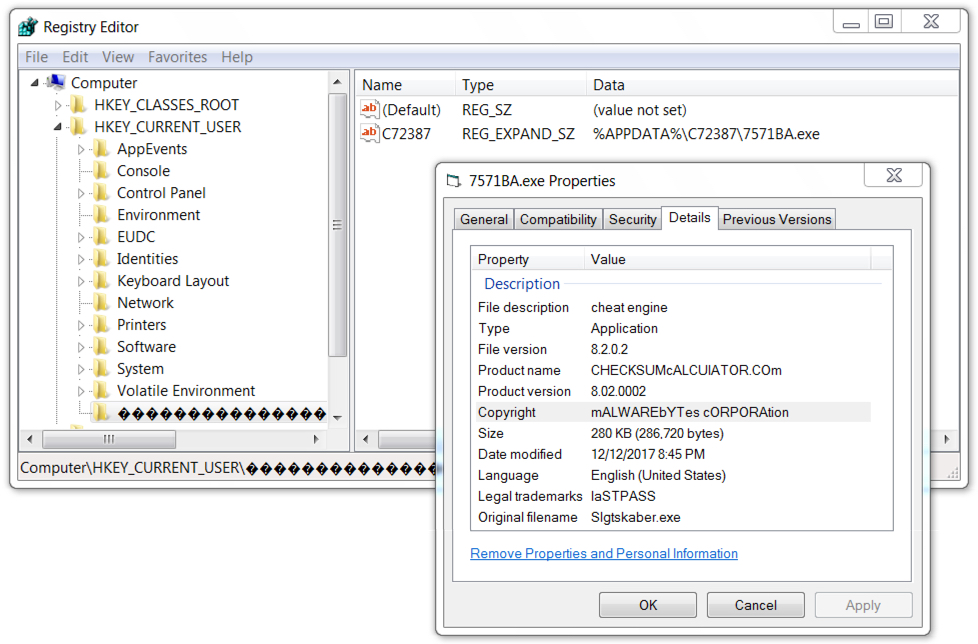Click the Network folder icon
Viewport: 978px width, 644px height.
click(x=101, y=303)
